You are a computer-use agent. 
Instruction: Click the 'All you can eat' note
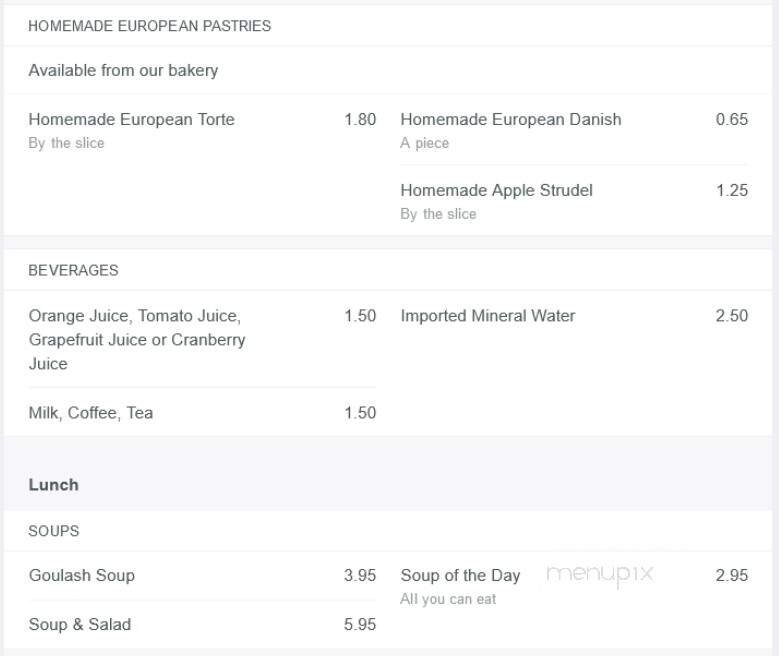point(448,600)
